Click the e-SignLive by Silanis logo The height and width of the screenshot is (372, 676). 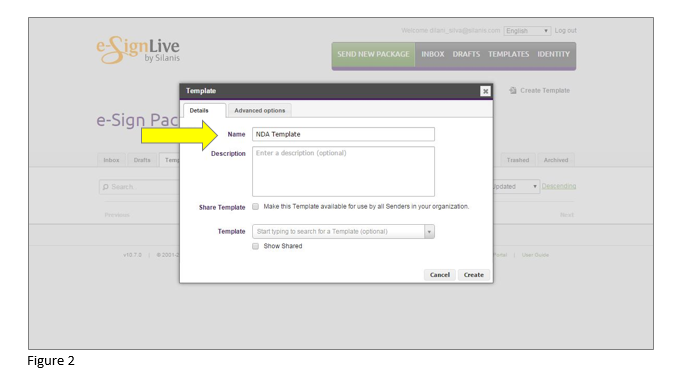[x=138, y=50]
